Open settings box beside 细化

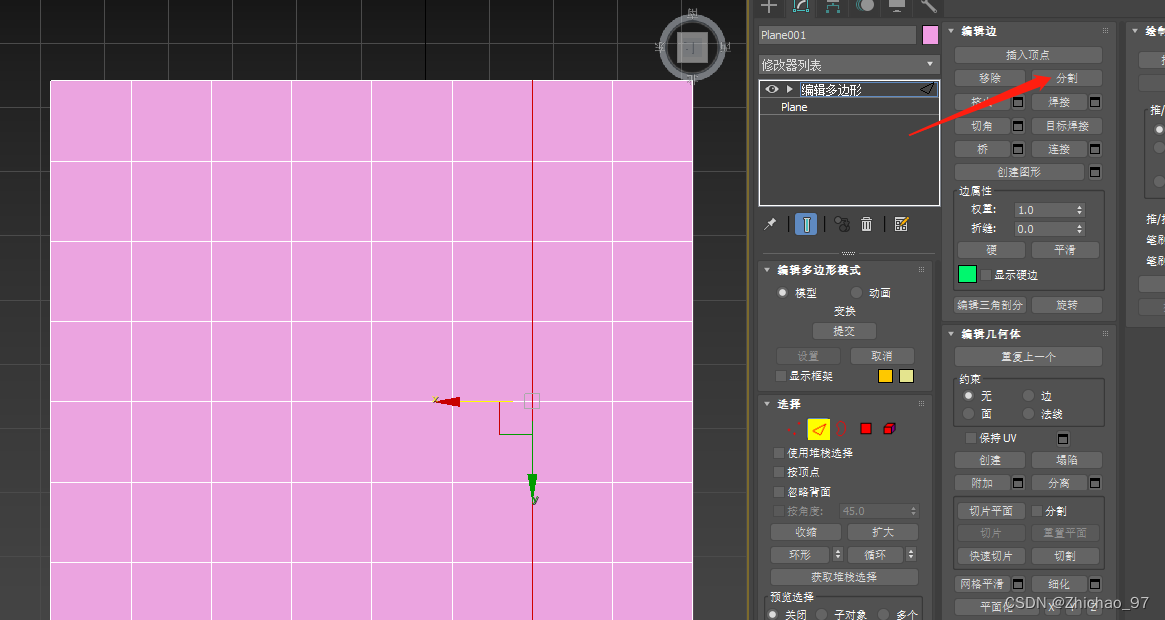[x=1095, y=584]
